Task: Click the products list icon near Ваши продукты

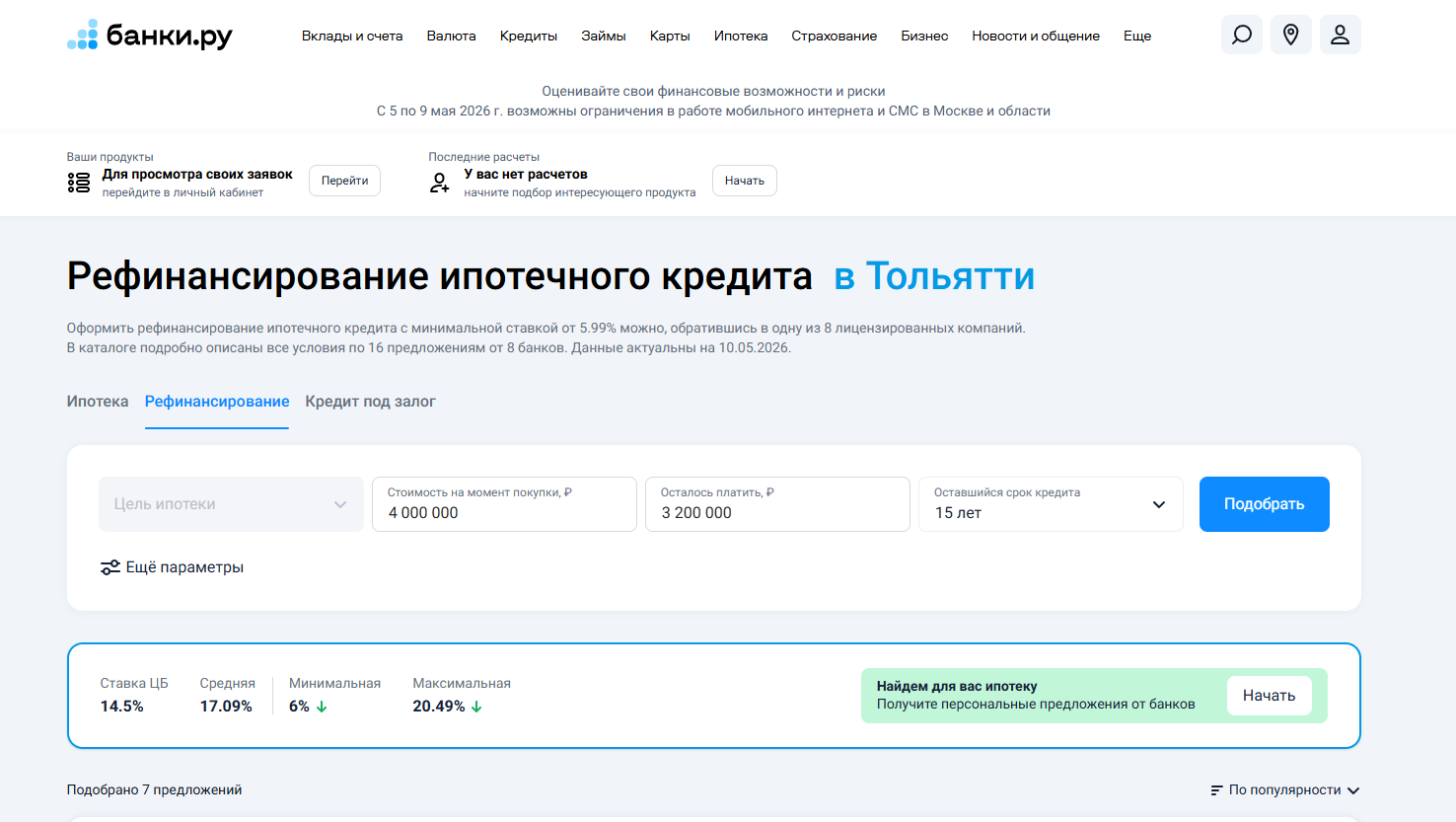Action: click(x=79, y=183)
